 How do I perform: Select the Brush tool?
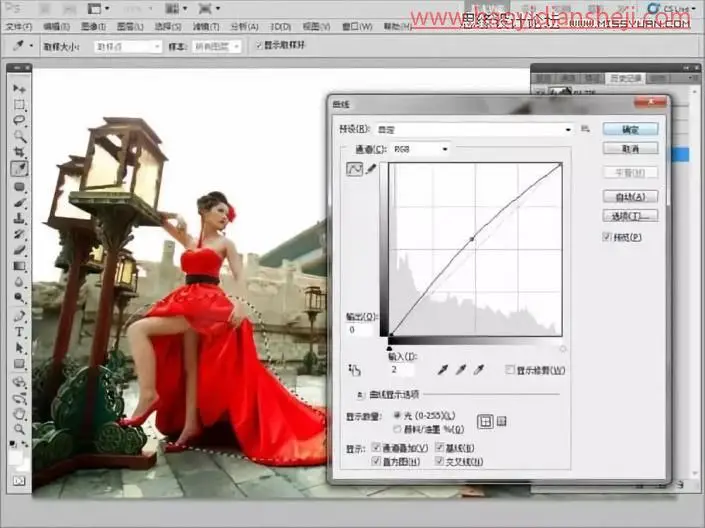[19, 202]
